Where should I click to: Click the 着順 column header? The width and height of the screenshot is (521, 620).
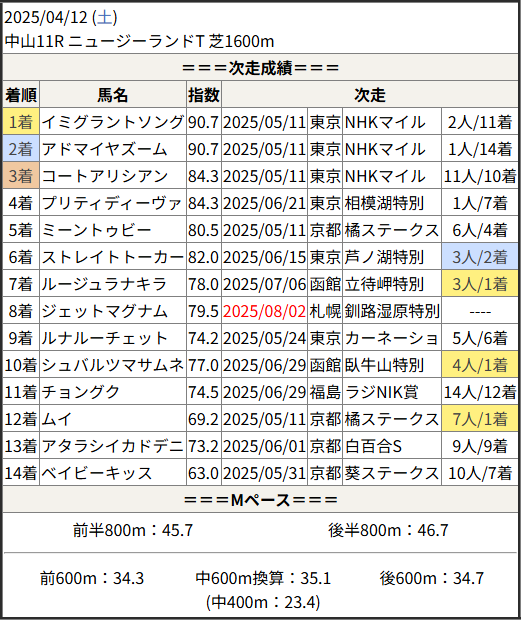pyautogui.click(x=21, y=95)
